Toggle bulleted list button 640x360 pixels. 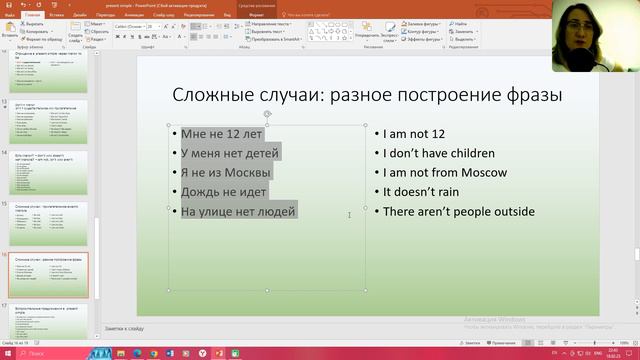pos(196,27)
